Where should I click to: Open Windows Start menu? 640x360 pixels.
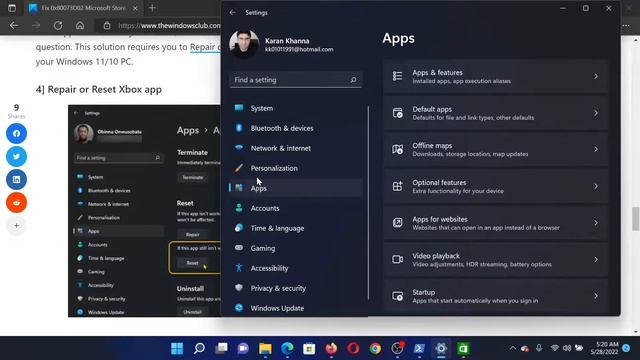pyautogui.click(x=177, y=349)
